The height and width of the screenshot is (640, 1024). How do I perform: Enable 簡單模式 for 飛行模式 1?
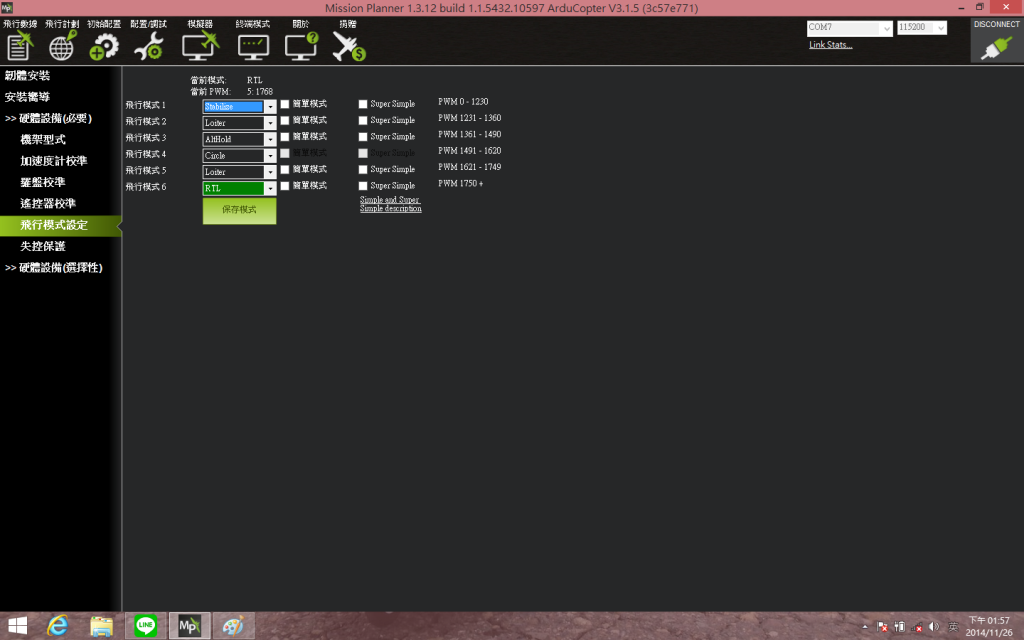pos(285,104)
